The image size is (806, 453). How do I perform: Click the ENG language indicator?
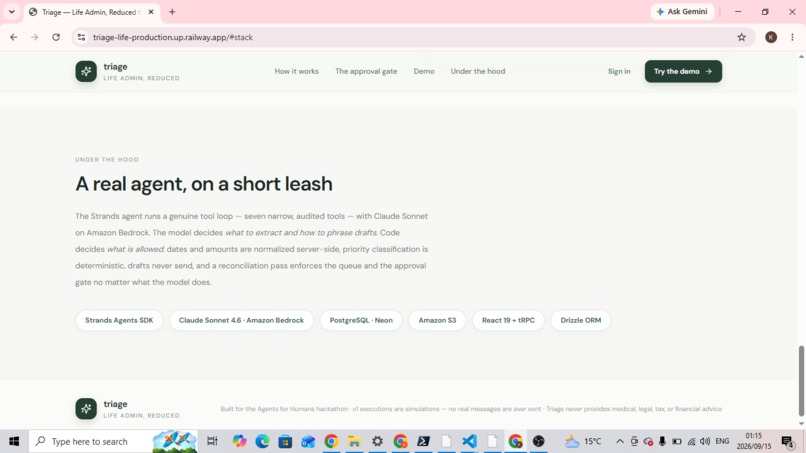(722, 441)
